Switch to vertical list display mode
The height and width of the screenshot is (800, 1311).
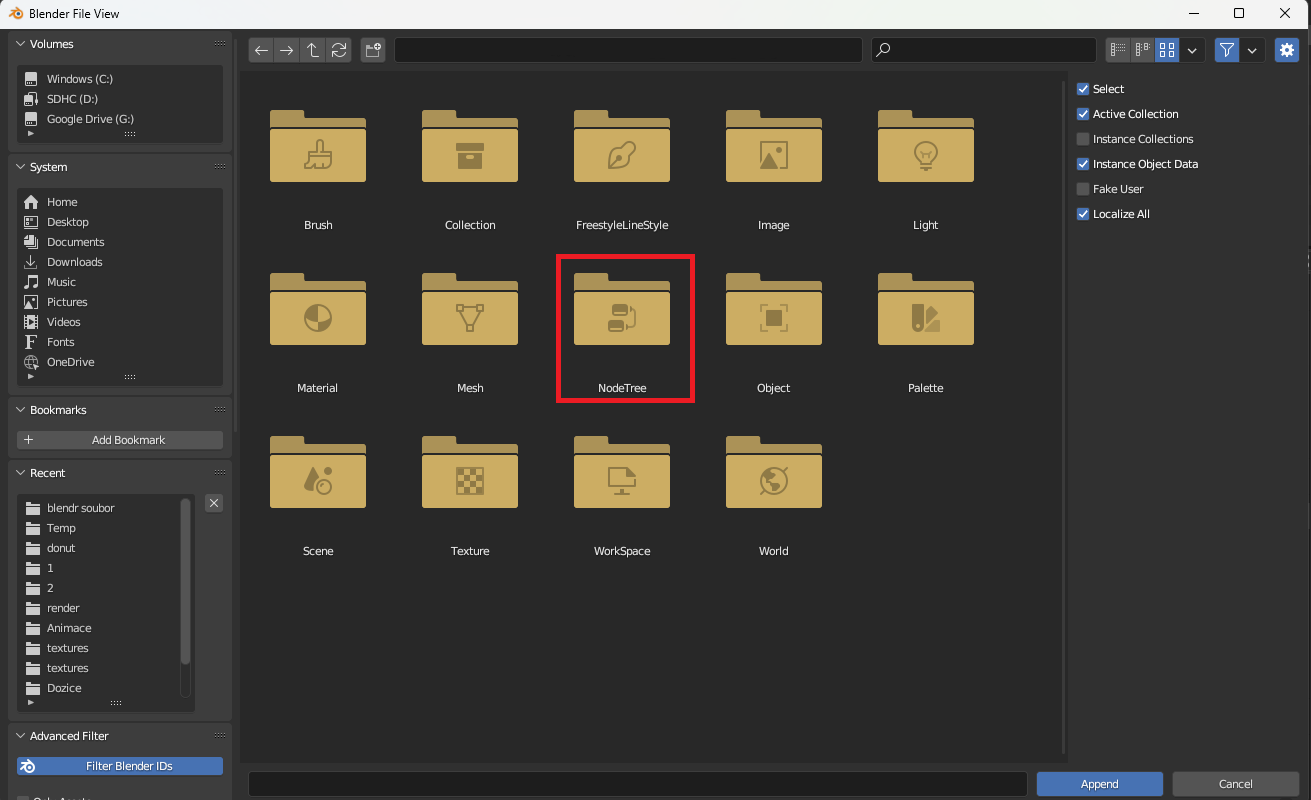(x=1118, y=50)
